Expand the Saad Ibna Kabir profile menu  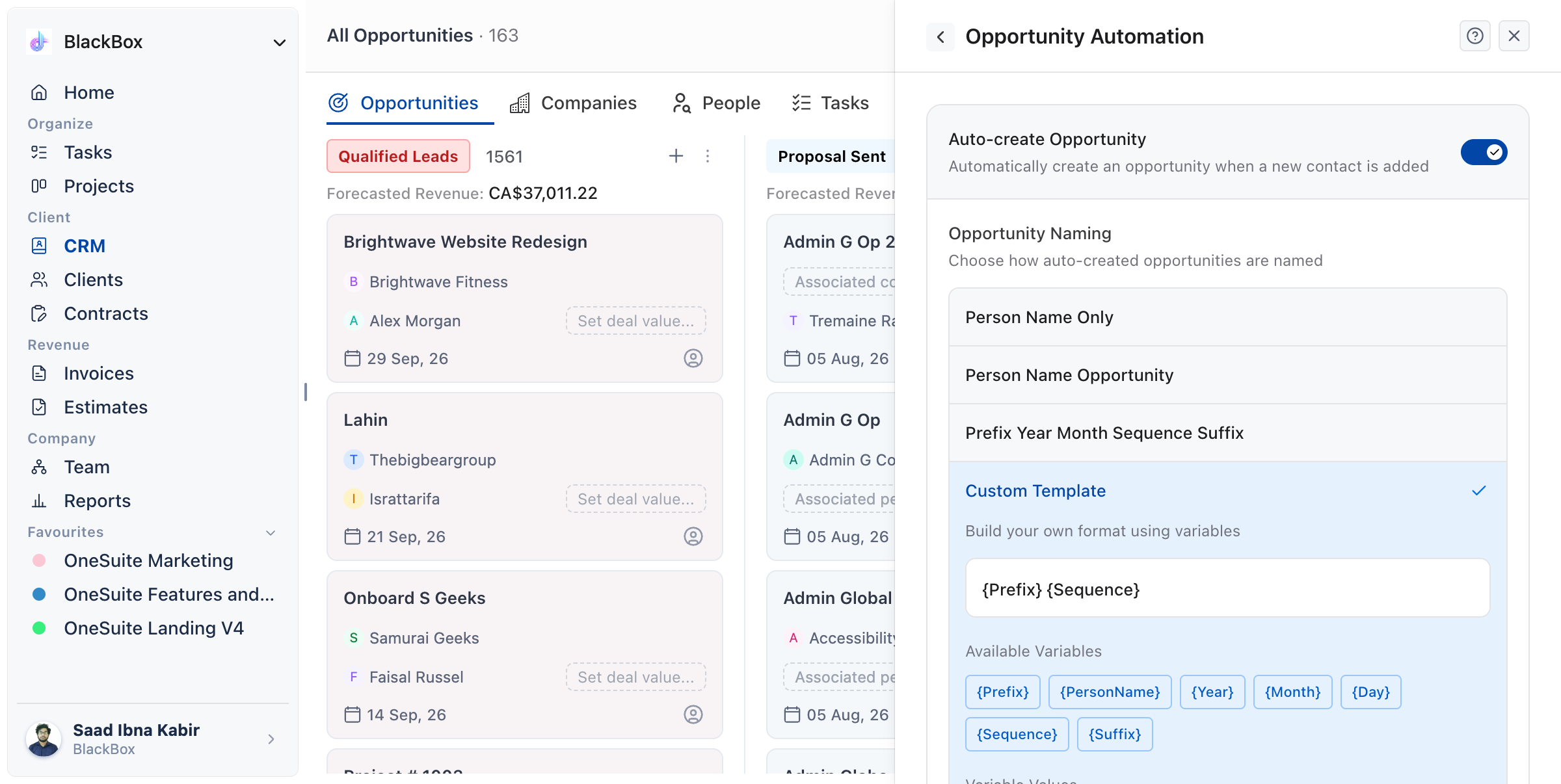click(271, 739)
